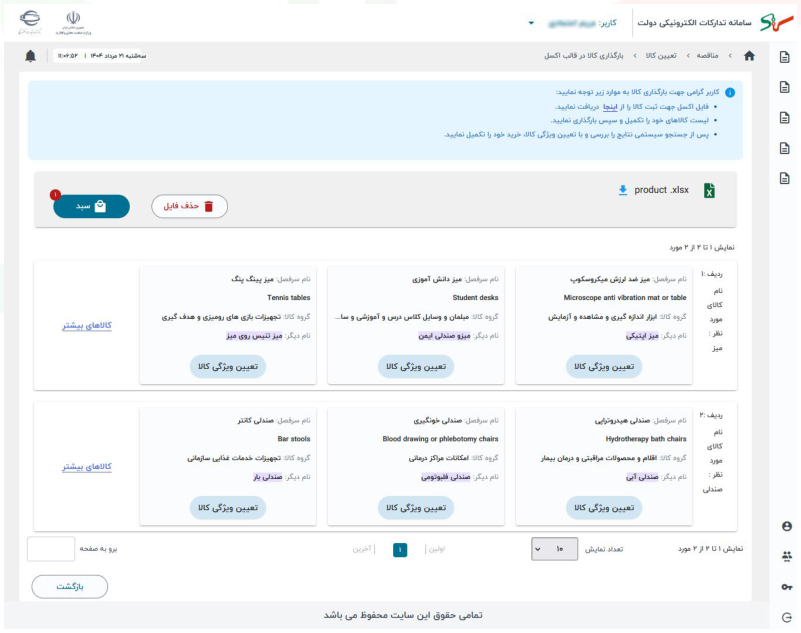This screenshot has height=633, width=801.
Task: Select breadcrumb بارگذاری کالا در قالب اکسل
Action: (x=583, y=56)
